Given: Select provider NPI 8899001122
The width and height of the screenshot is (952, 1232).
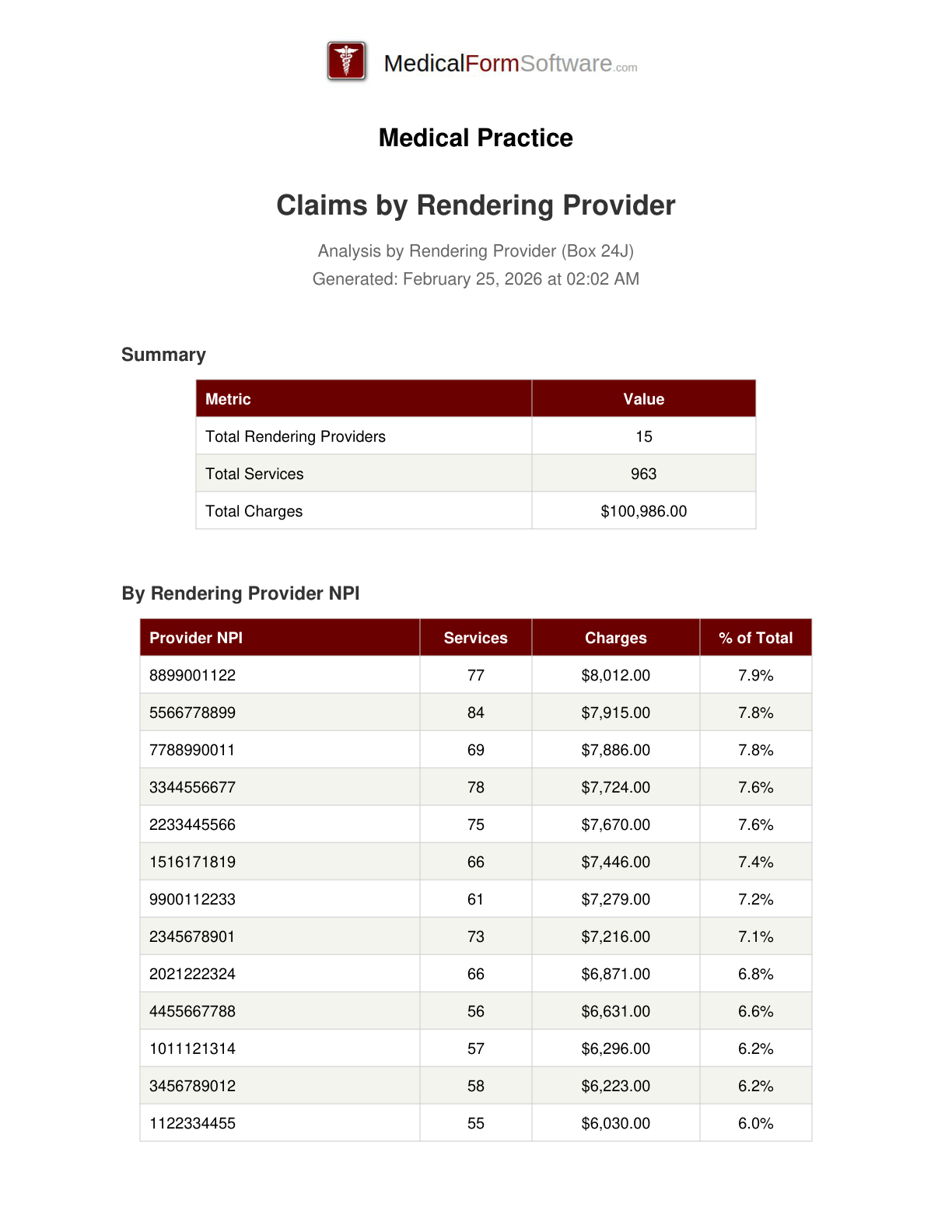Looking at the screenshot, I should pos(193,675).
